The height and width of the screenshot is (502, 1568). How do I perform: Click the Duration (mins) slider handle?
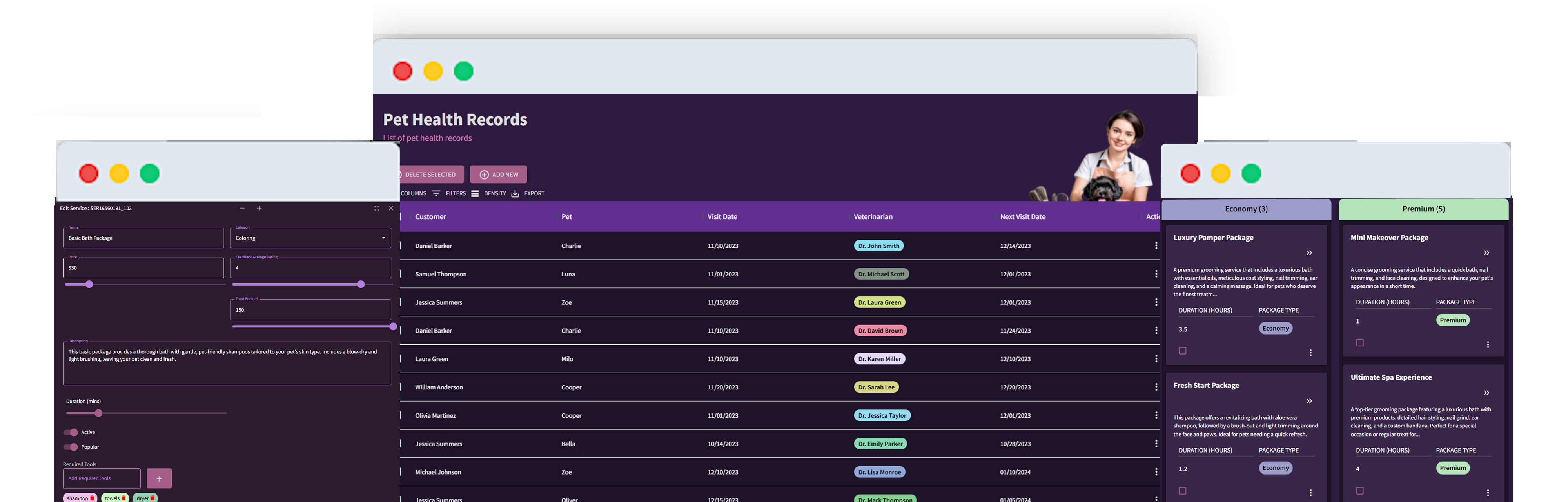pyautogui.click(x=99, y=413)
